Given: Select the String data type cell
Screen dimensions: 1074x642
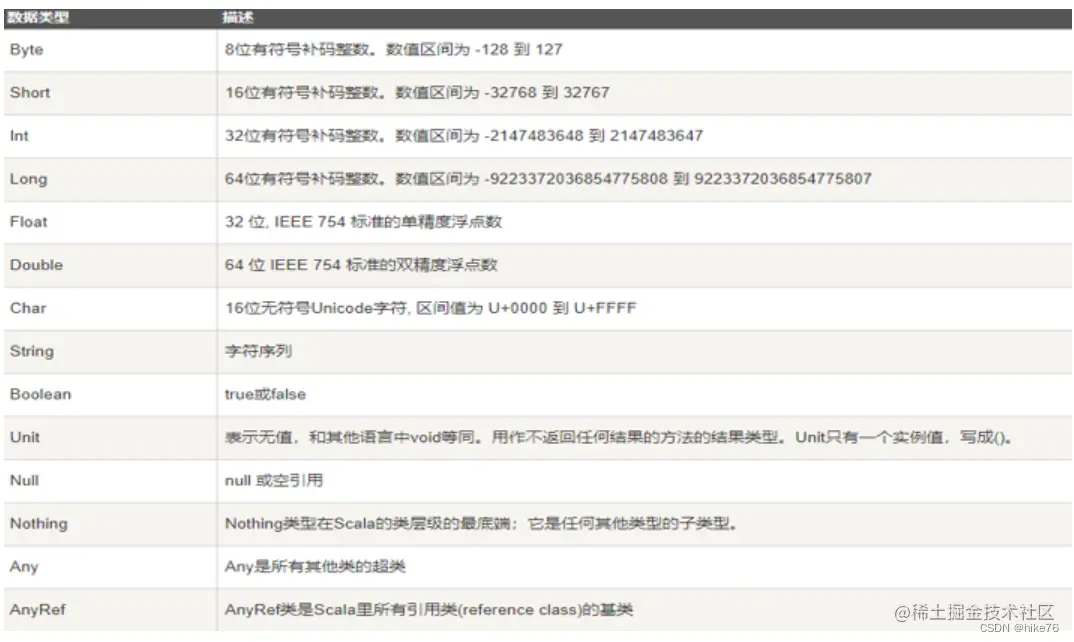Looking at the screenshot, I should [x=31, y=351].
